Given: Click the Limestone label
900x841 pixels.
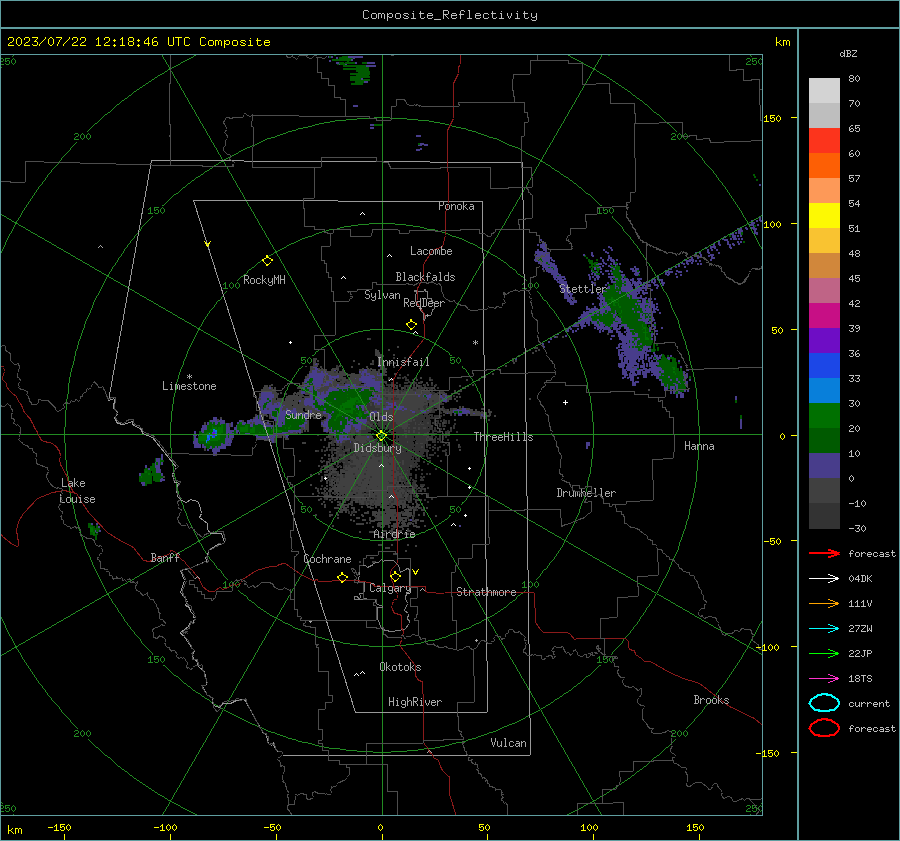Looking at the screenshot, I should tap(189, 386).
